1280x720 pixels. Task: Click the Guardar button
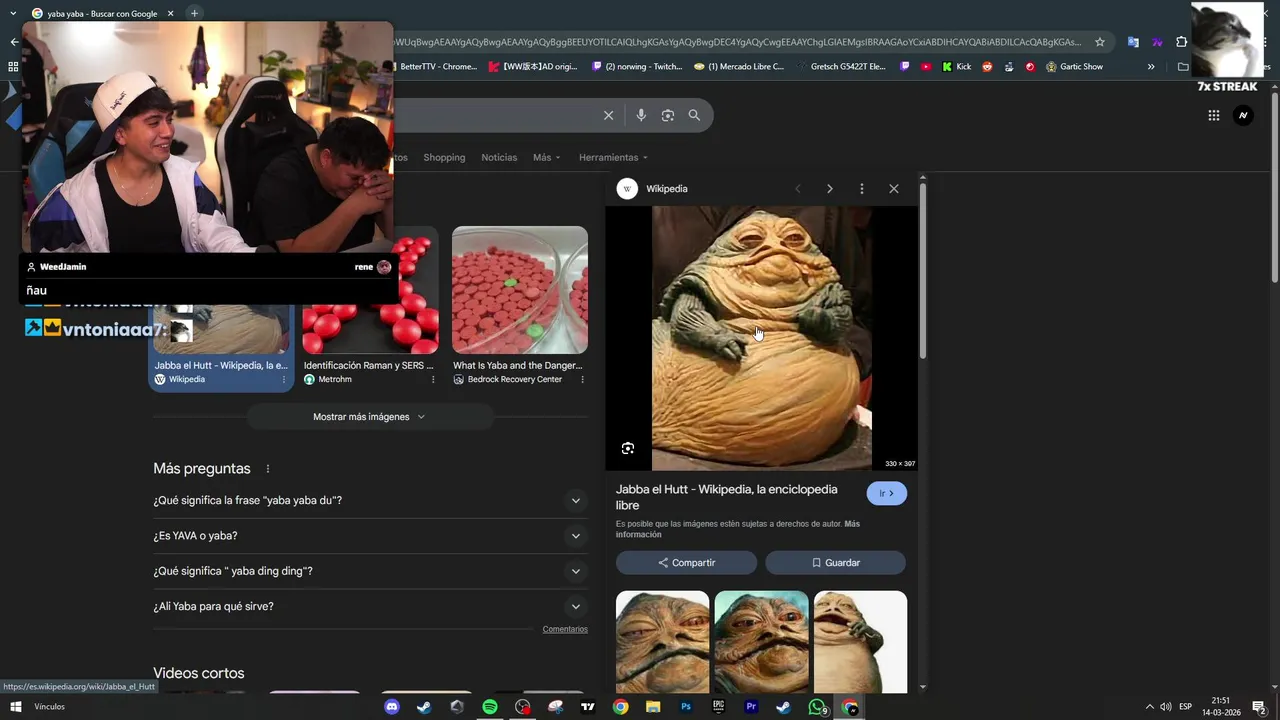(835, 563)
